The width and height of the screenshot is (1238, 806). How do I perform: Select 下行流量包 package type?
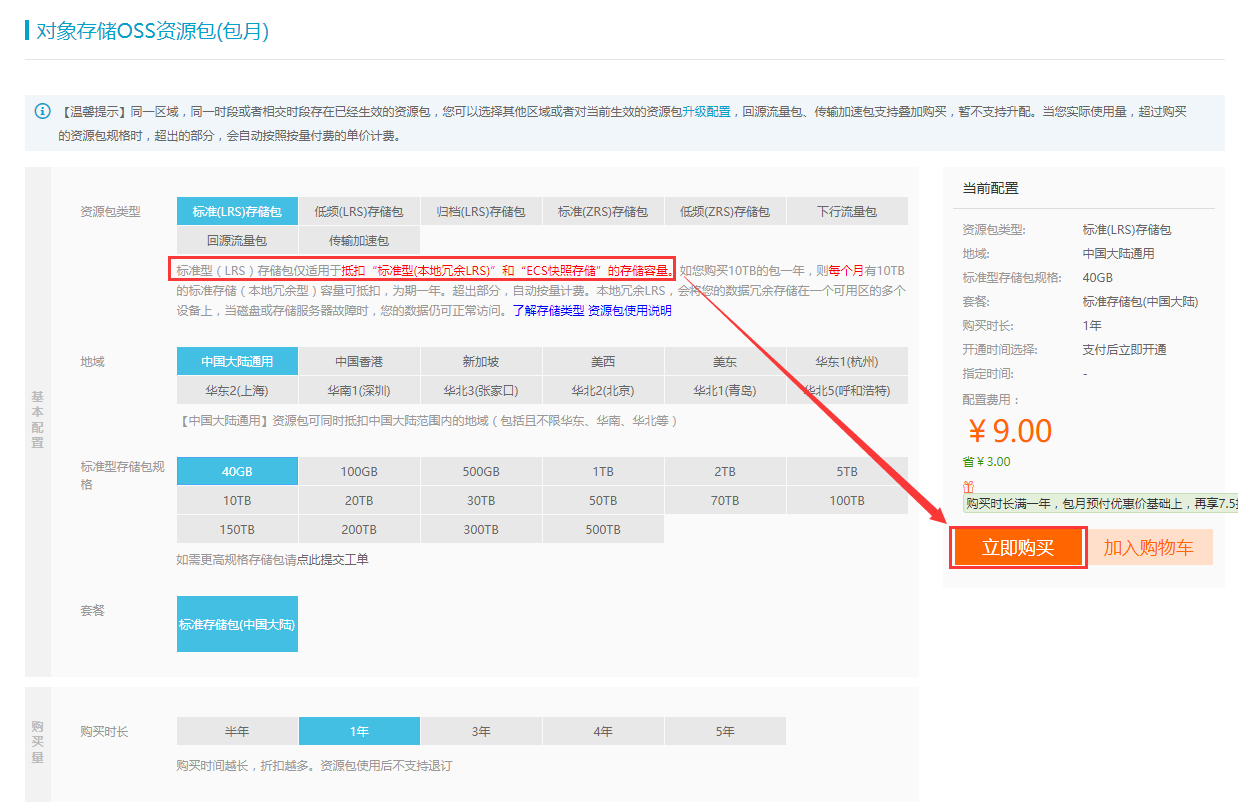click(846, 212)
